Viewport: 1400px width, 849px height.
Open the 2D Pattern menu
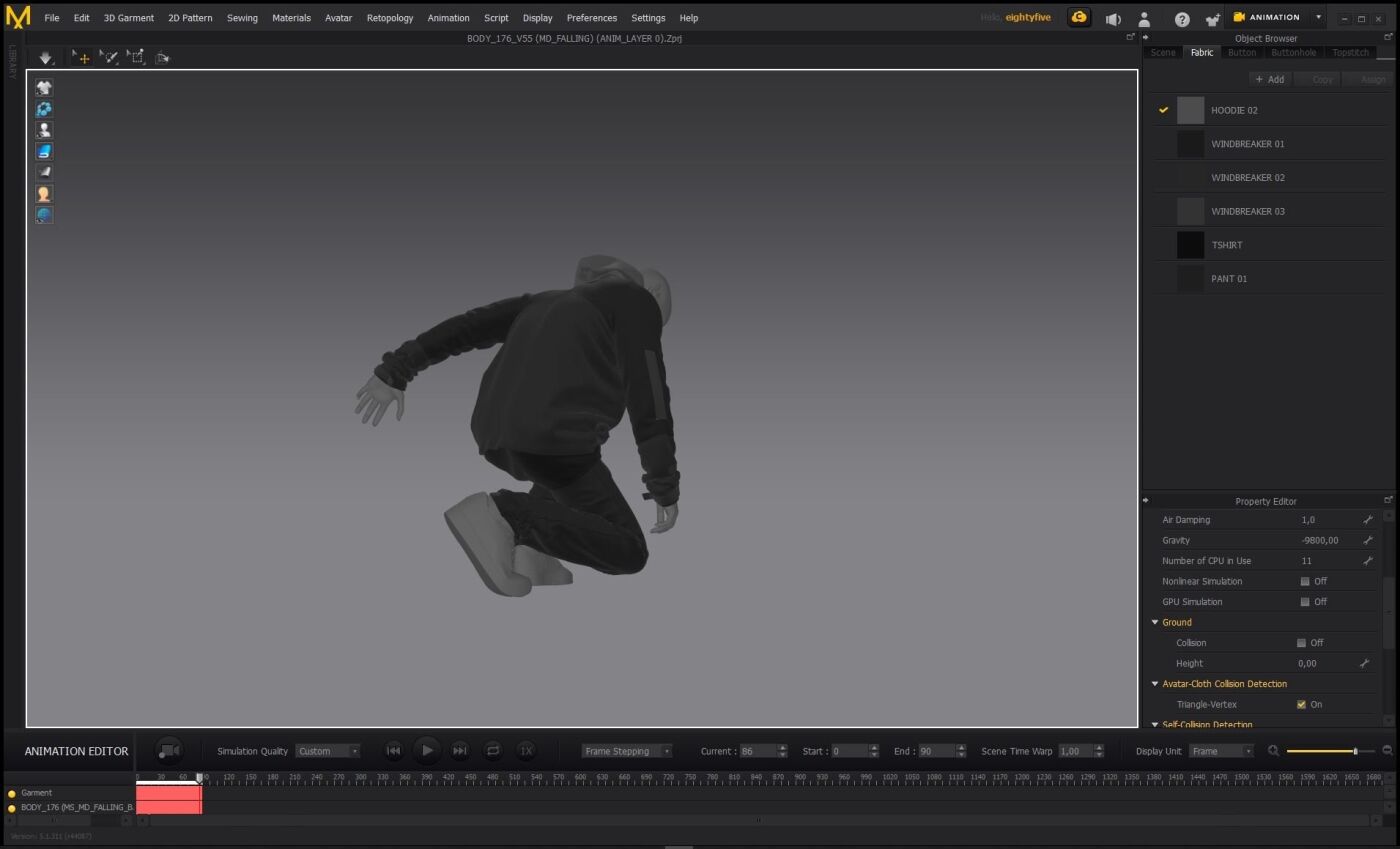point(190,18)
